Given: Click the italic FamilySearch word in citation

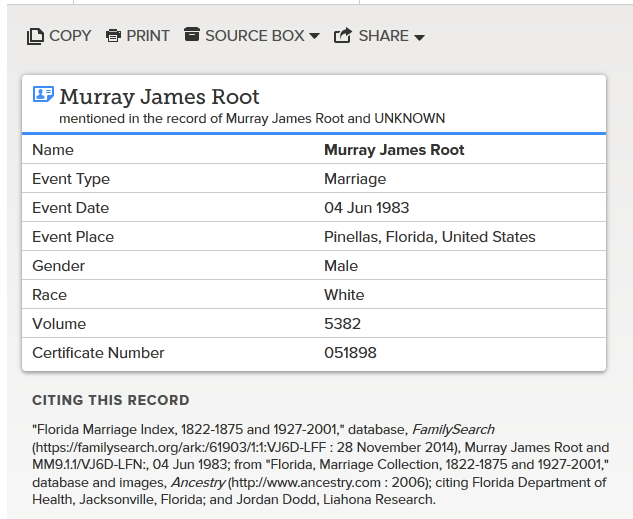Looking at the screenshot, I should click(453, 429).
